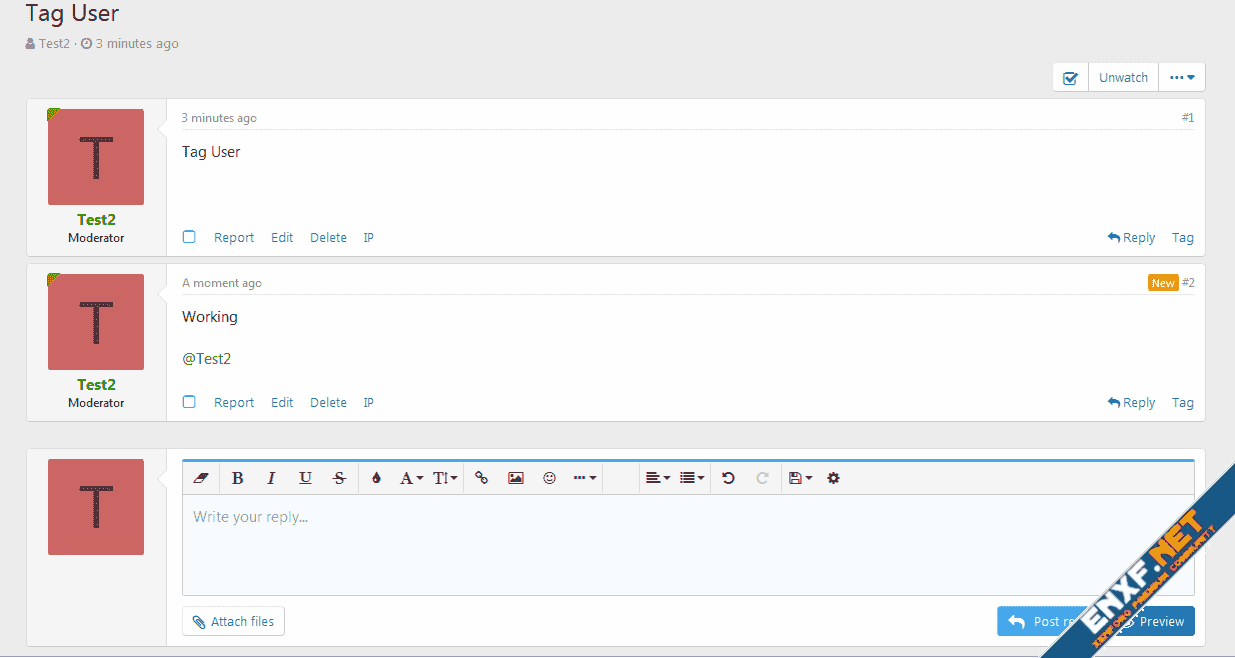Expand the font family dropdown
1235x658 pixels.
[x=412, y=478]
